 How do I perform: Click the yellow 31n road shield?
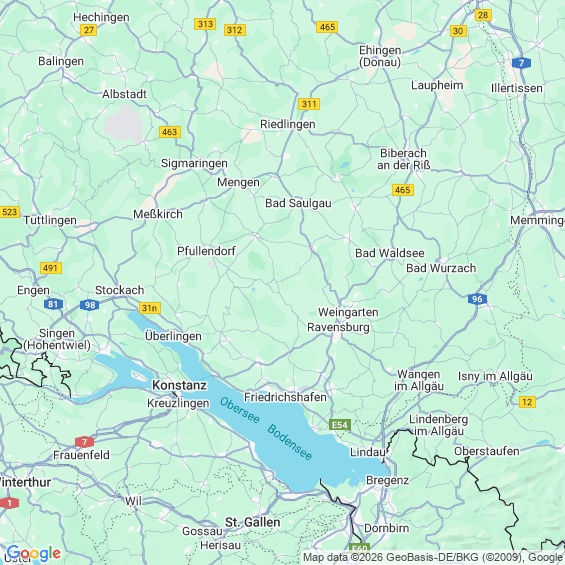(150, 308)
